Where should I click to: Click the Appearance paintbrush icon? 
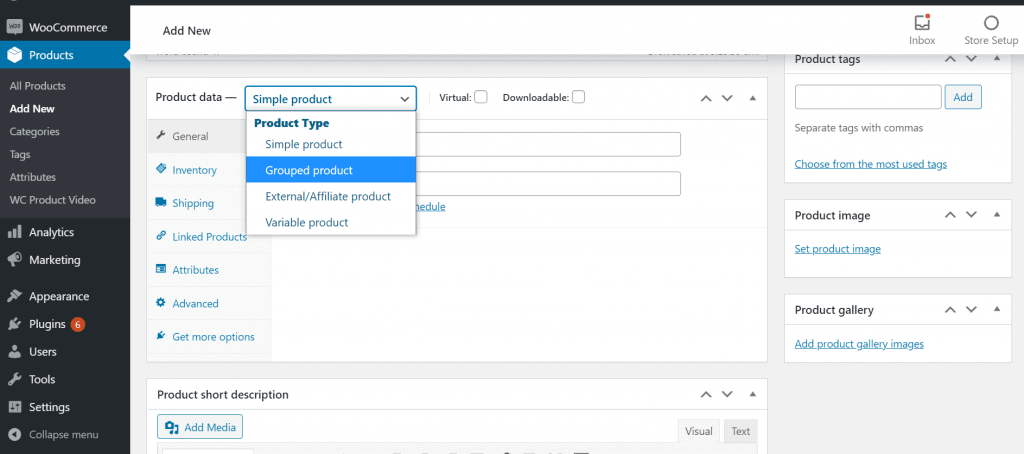(14, 296)
